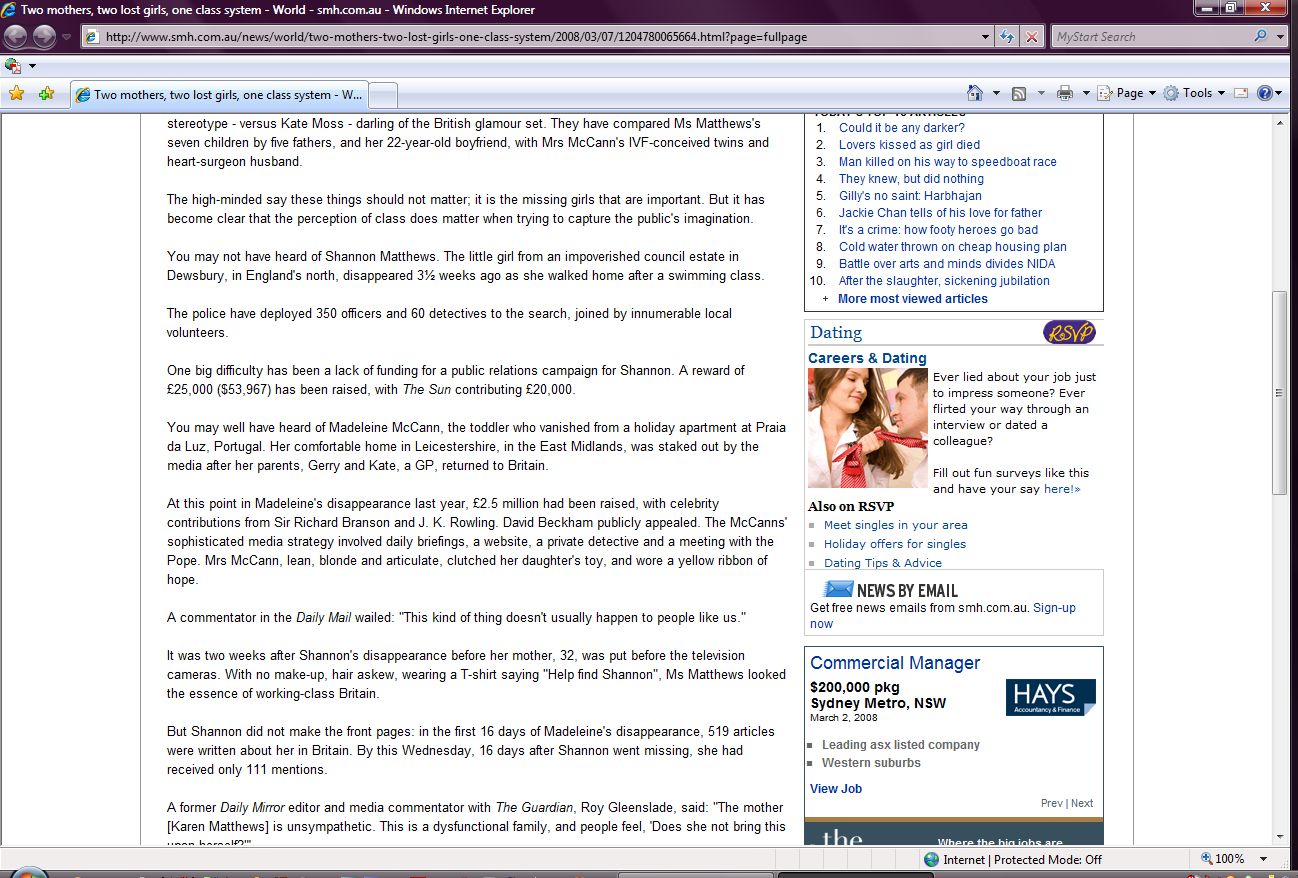Click the View Job link
Image resolution: width=1298 pixels, height=878 pixels.
point(835,789)
